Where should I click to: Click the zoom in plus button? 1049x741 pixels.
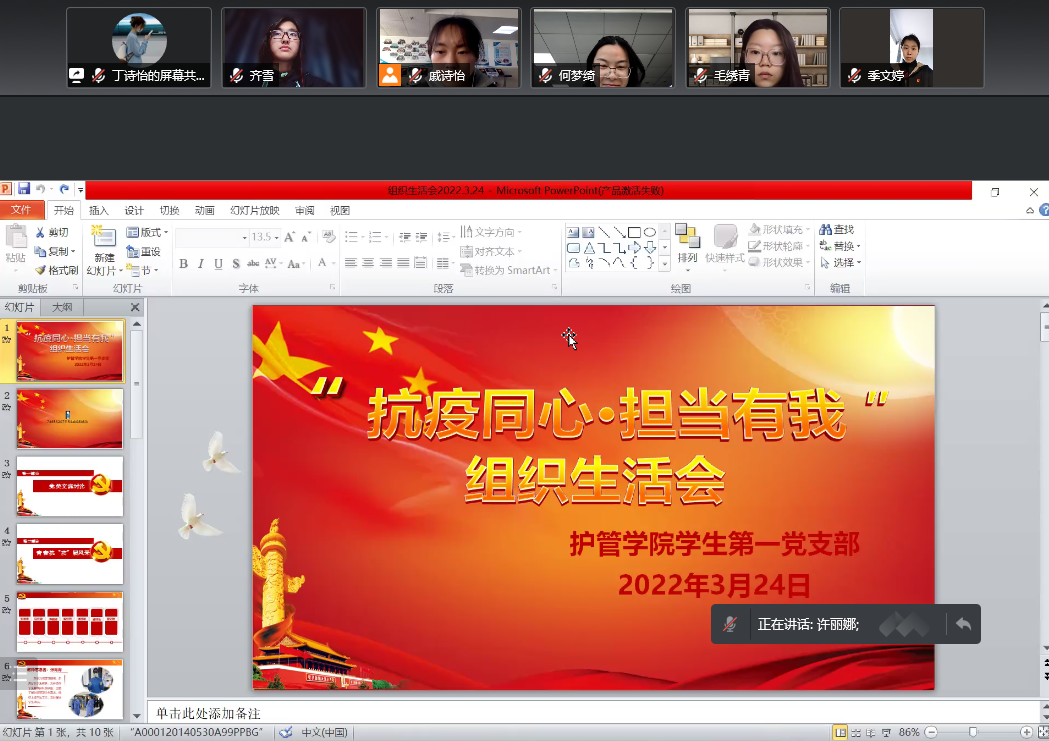coord(1026,733)
